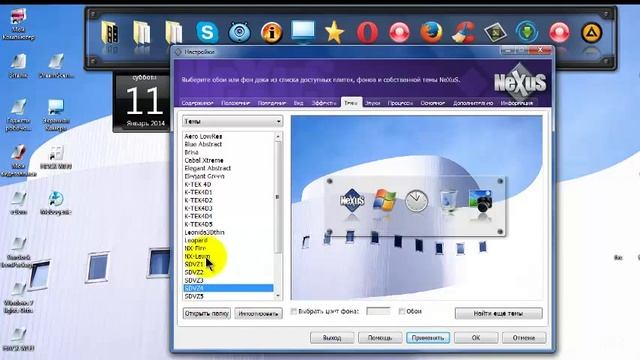Viewport: 640px width, 360px height.
Task: Click the yellow star dock icon
Action: point(334,33)
